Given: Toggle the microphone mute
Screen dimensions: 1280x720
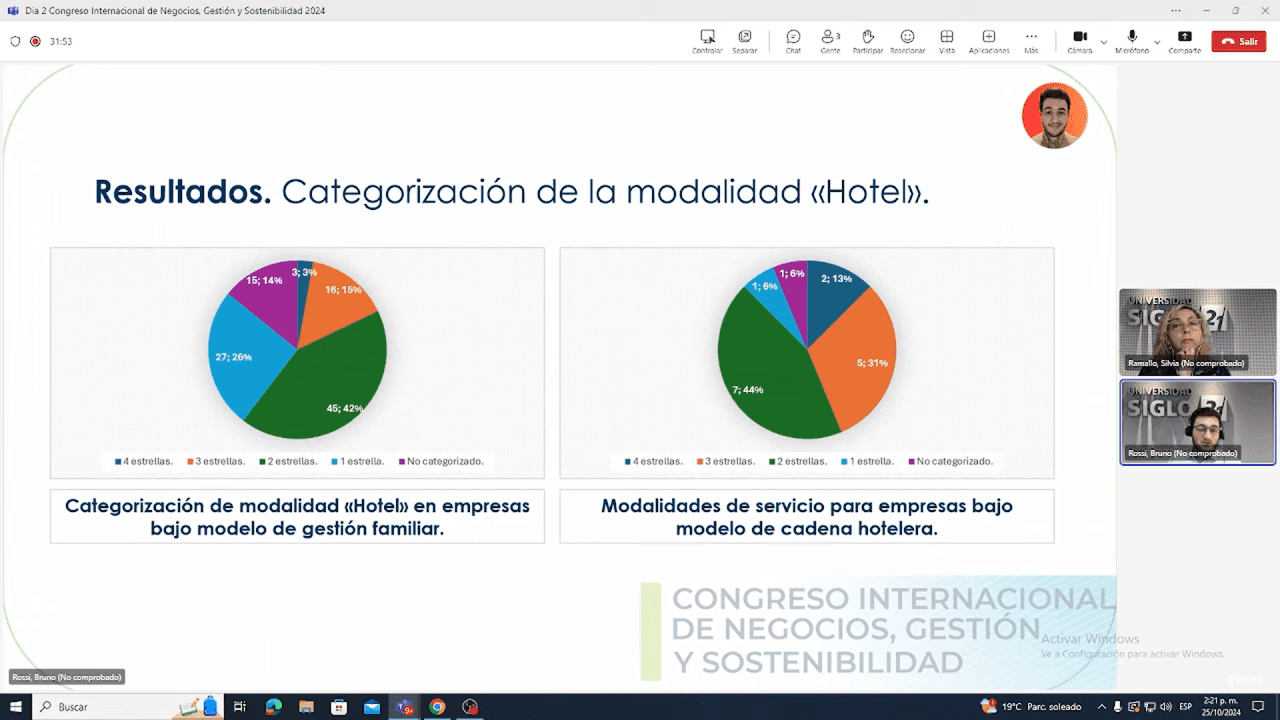Looking at the screenshot, I should [1132, 40].
